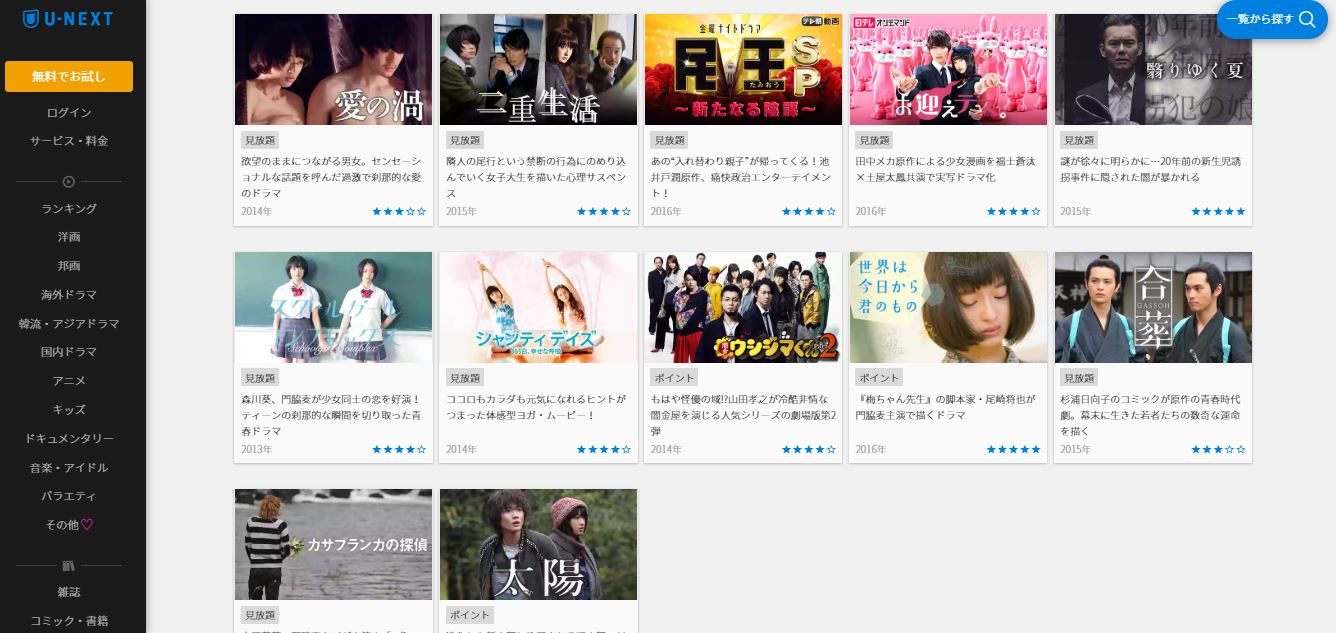Viewport: 1336px width, 633px height.
Task: Open 愛の渦 thumbnail
Action: (333, 69)
